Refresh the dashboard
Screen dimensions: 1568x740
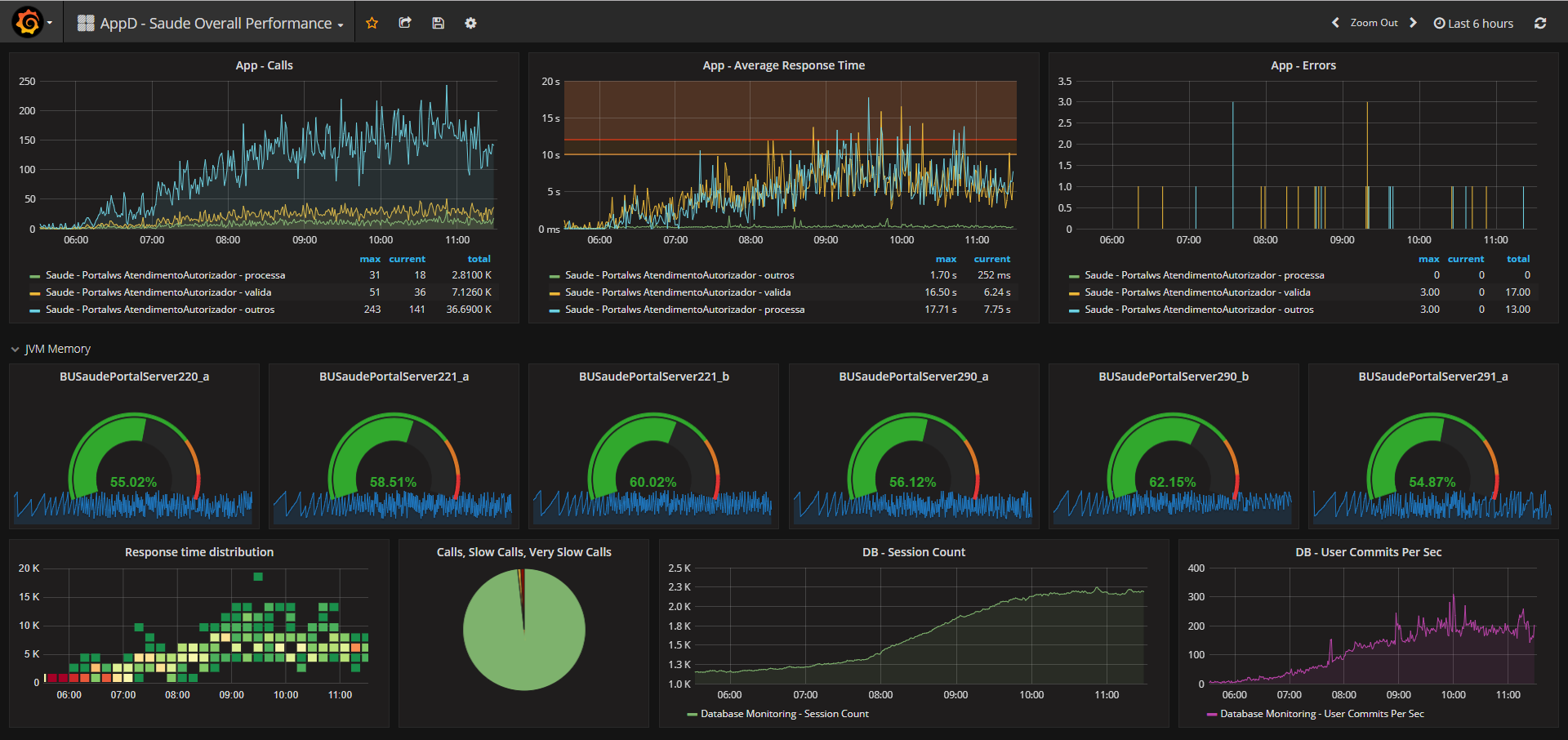(1540, 23)
